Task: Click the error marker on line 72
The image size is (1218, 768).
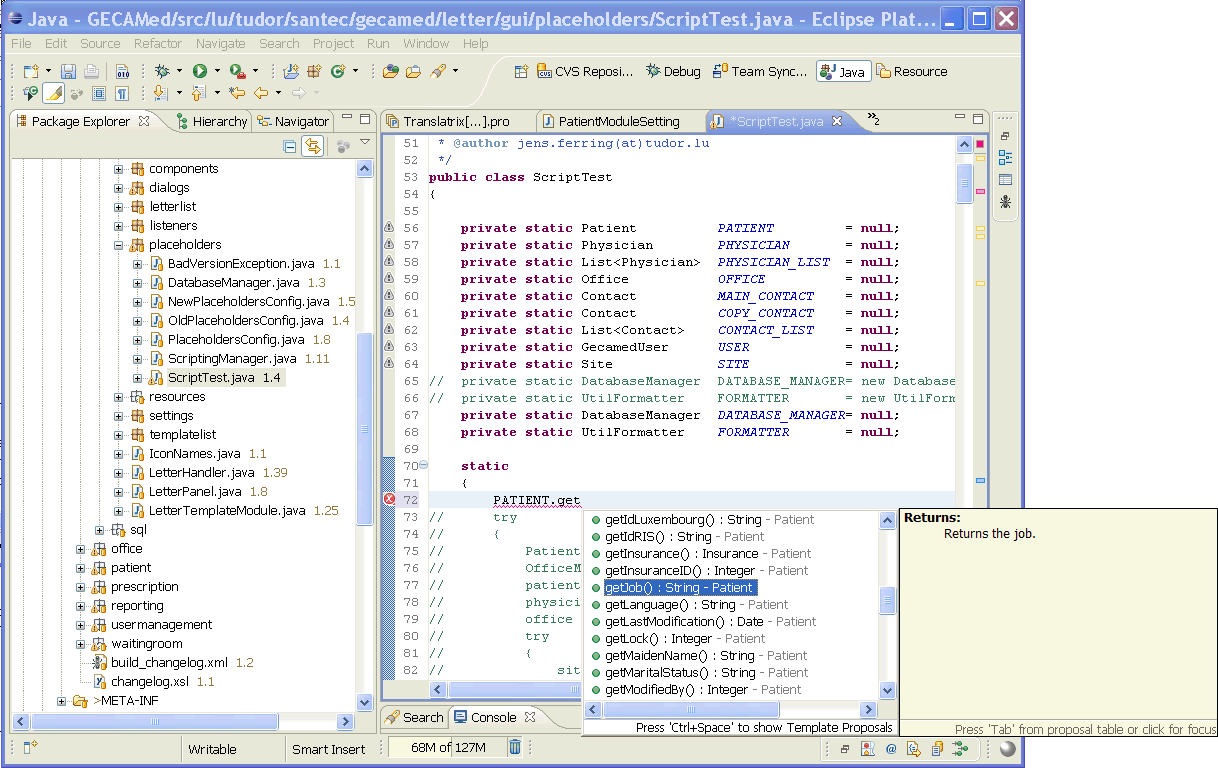Action: point(389,500)
